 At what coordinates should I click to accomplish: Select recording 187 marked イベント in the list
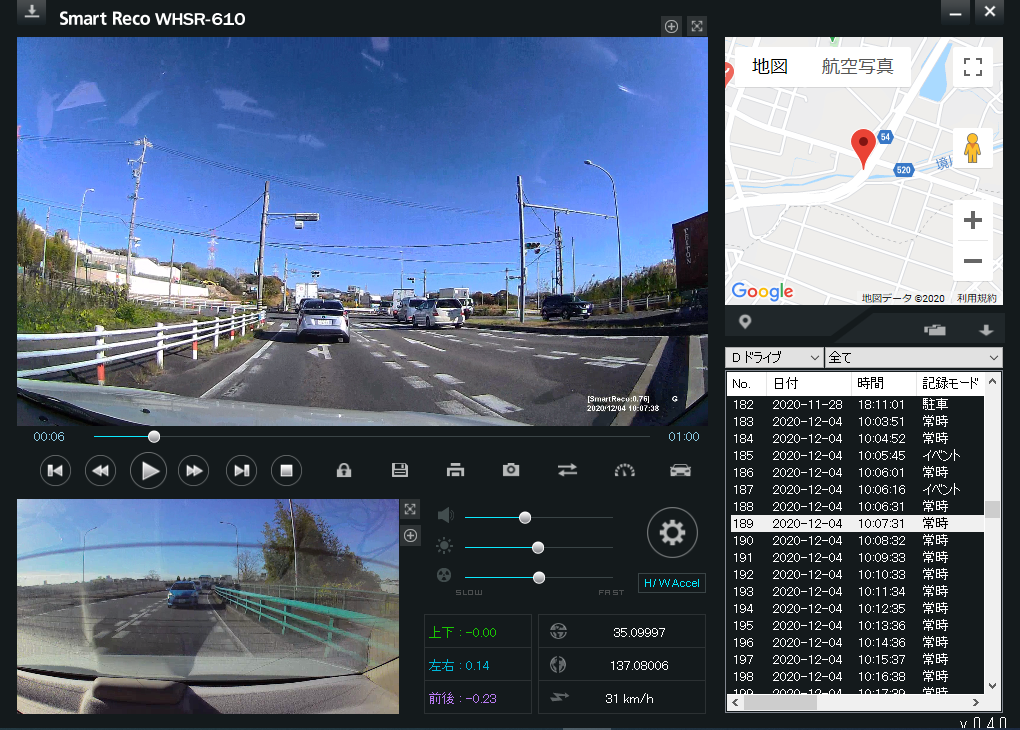pos(855,489)
